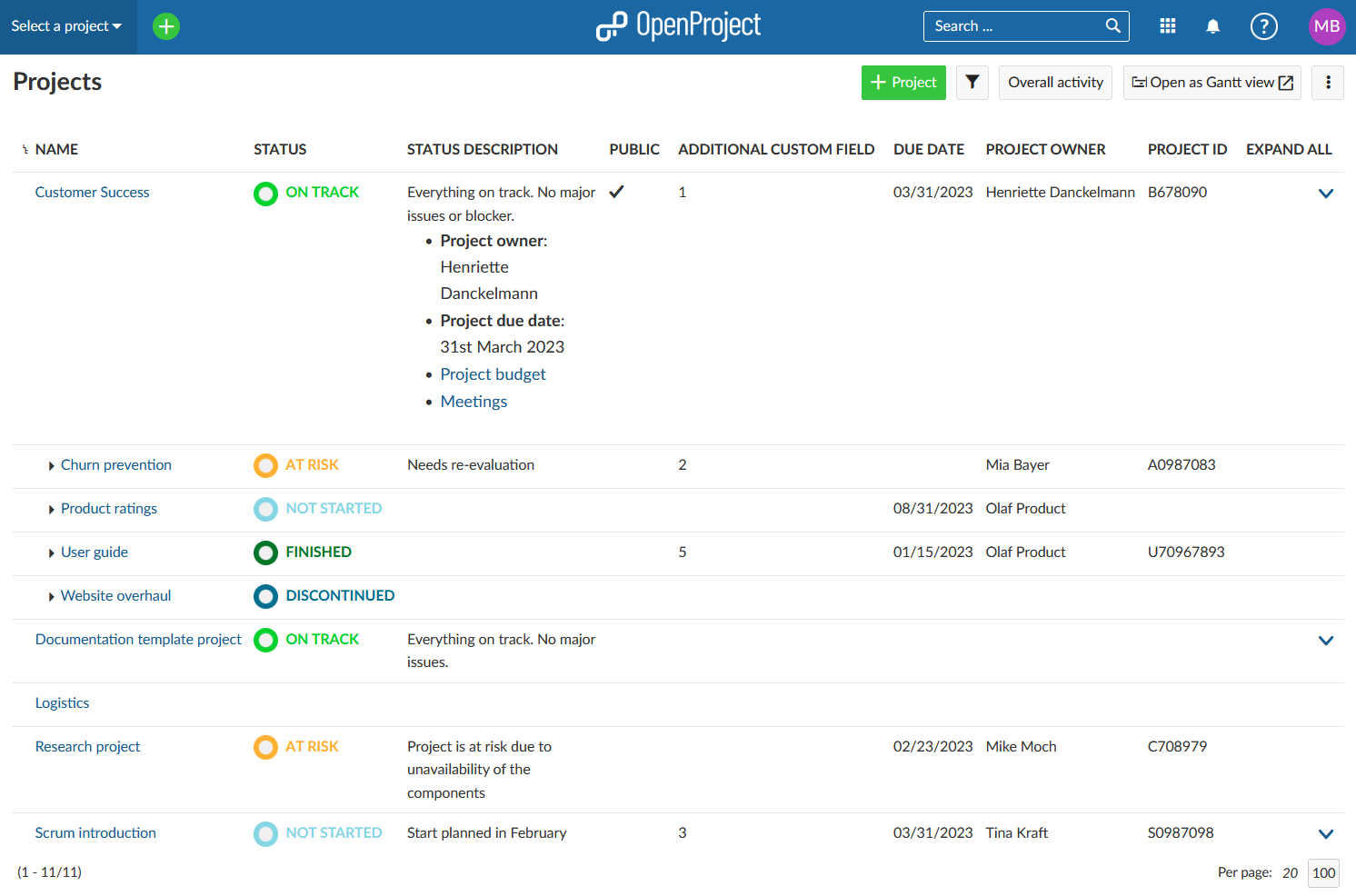Collapse the Customer Success row description

pyautogui.click(x=1325, y=194)
